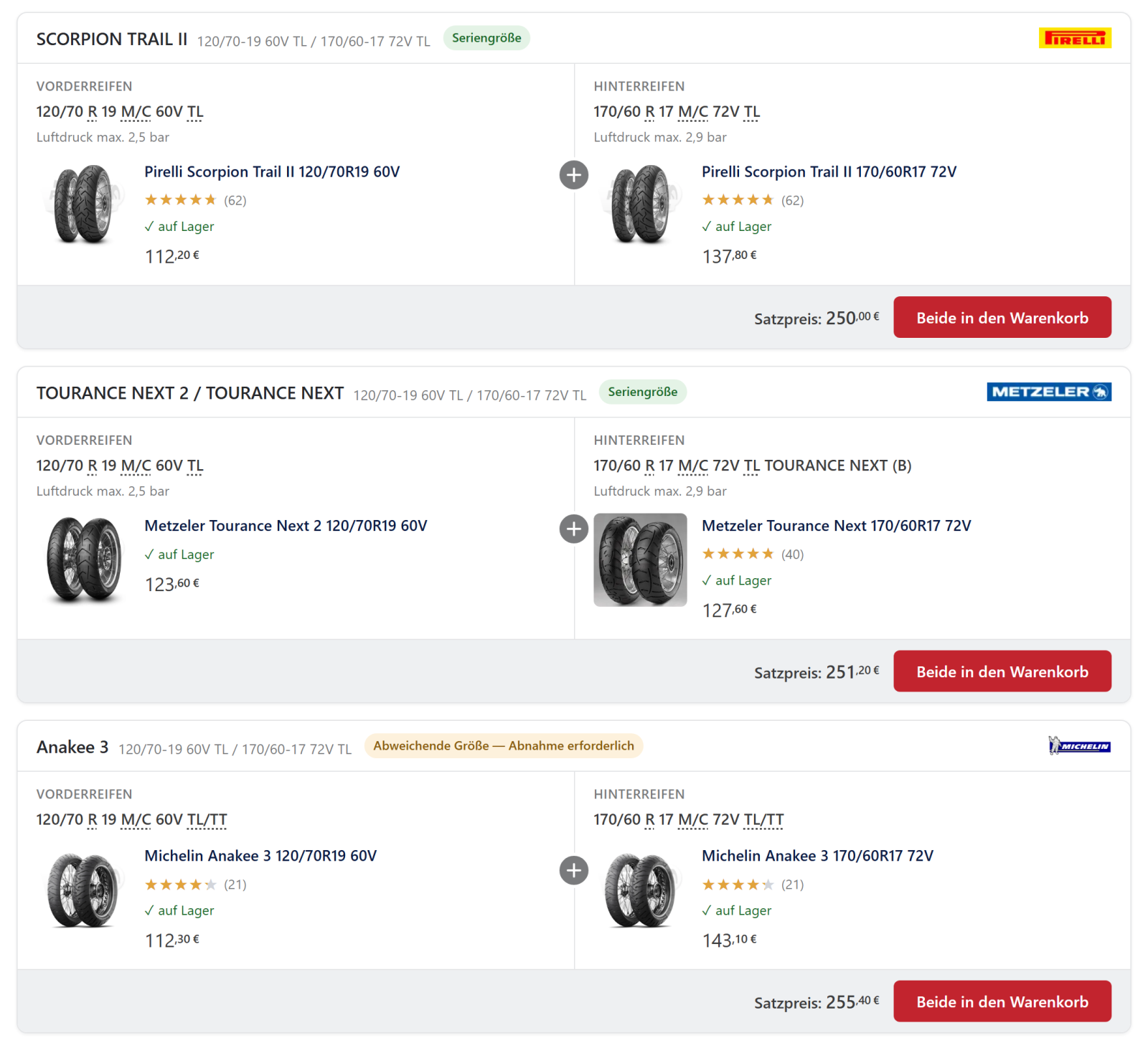This screenshot has height=1038, width=1148.
Task: Open Michelin Anakee 3 120/70R19 60V link
Action: [x=260, y=856]
